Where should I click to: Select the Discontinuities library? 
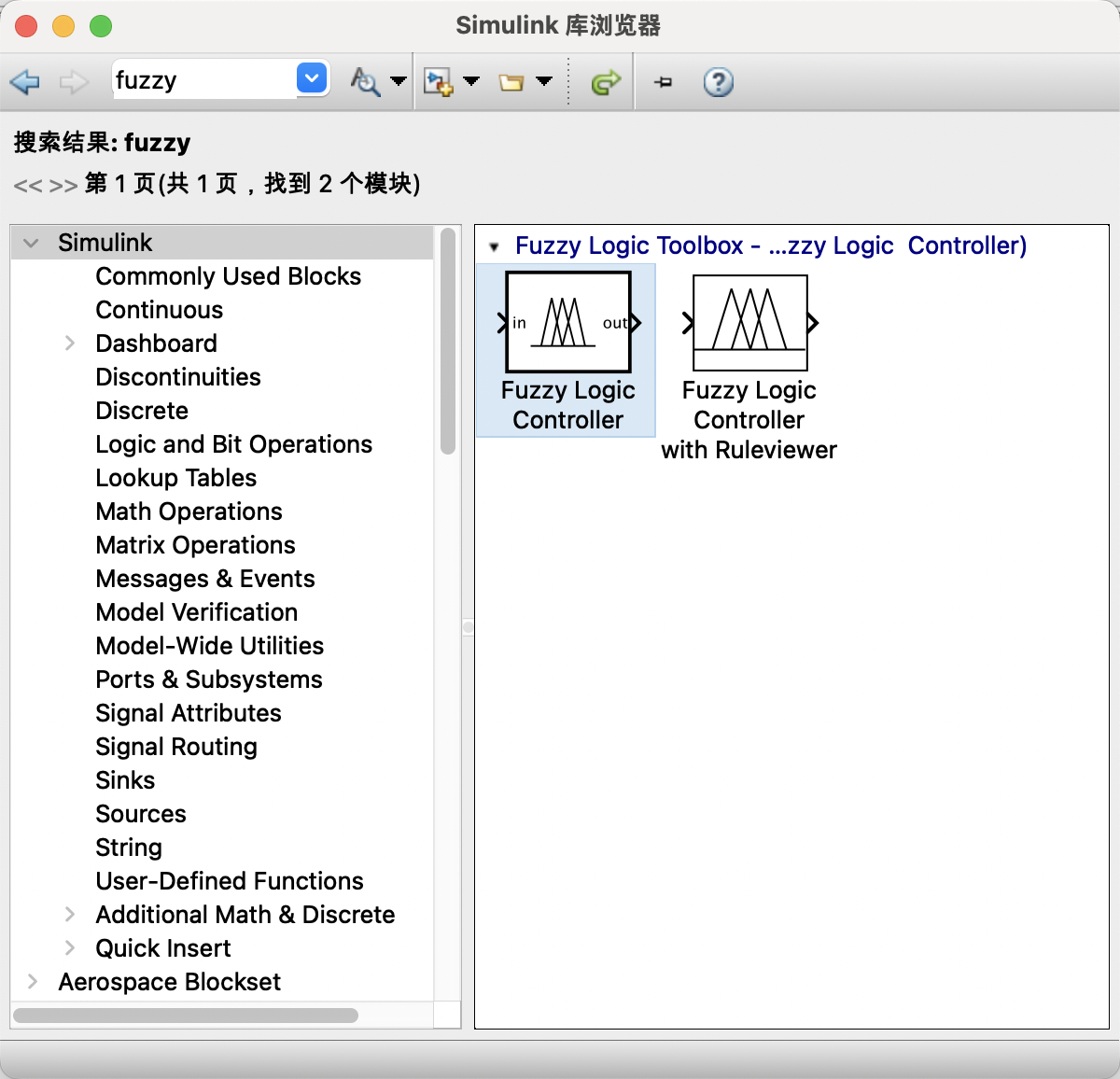coord(178,377)
